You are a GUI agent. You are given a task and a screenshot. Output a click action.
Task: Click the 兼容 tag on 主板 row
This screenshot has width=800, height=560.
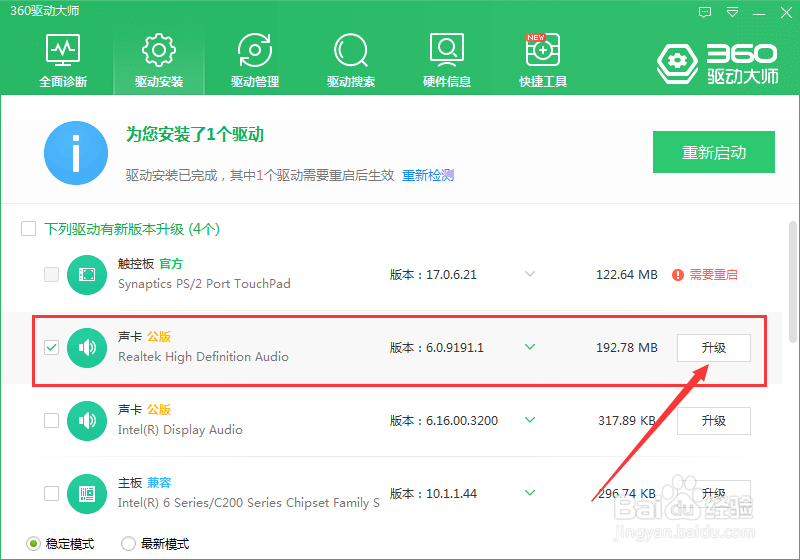click(159, 482)
